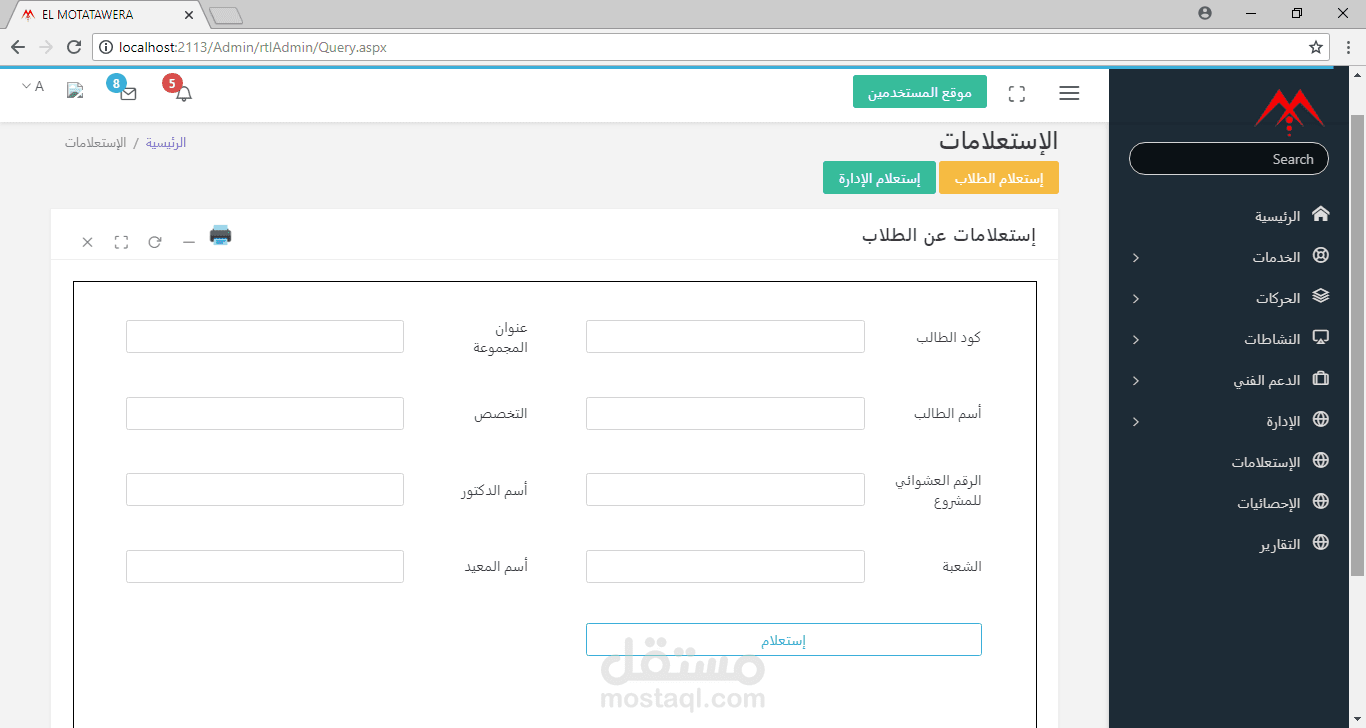Click the التخصص input field
This screenshot has width=1366, height=728.
(265, 414)
